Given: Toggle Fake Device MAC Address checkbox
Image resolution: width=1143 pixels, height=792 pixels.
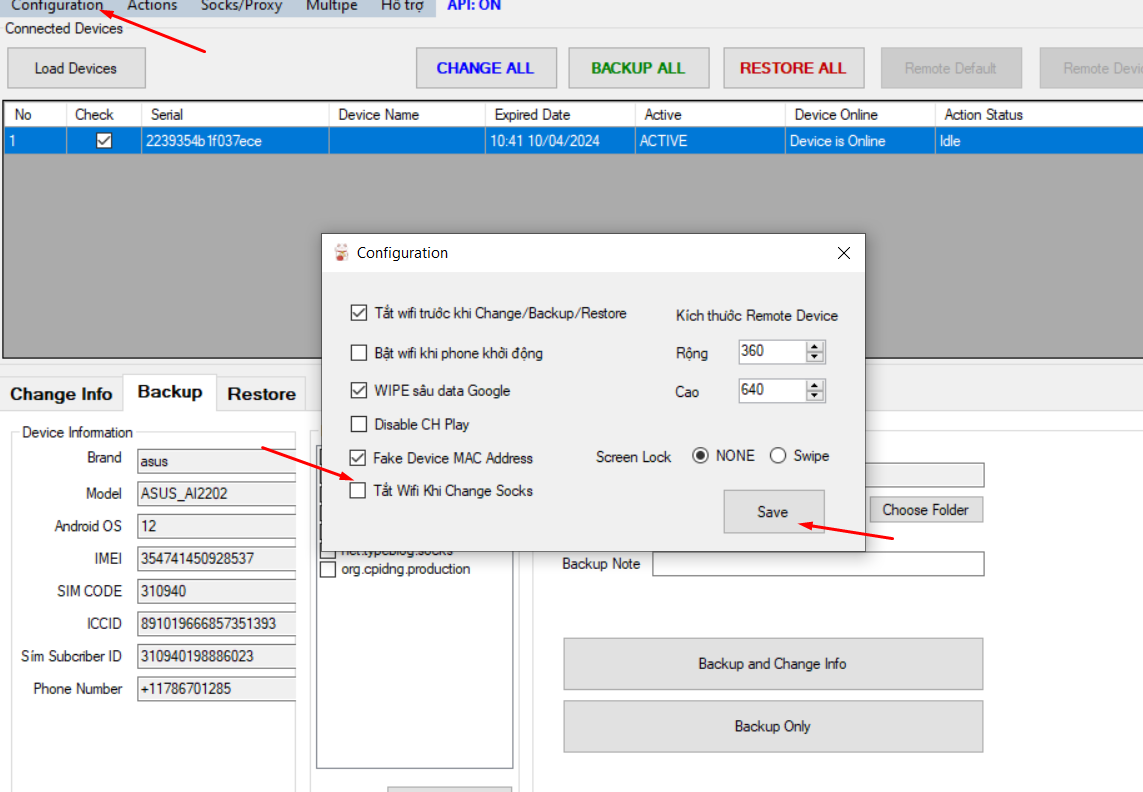Looking at the screenshot, I should [359, 458].
